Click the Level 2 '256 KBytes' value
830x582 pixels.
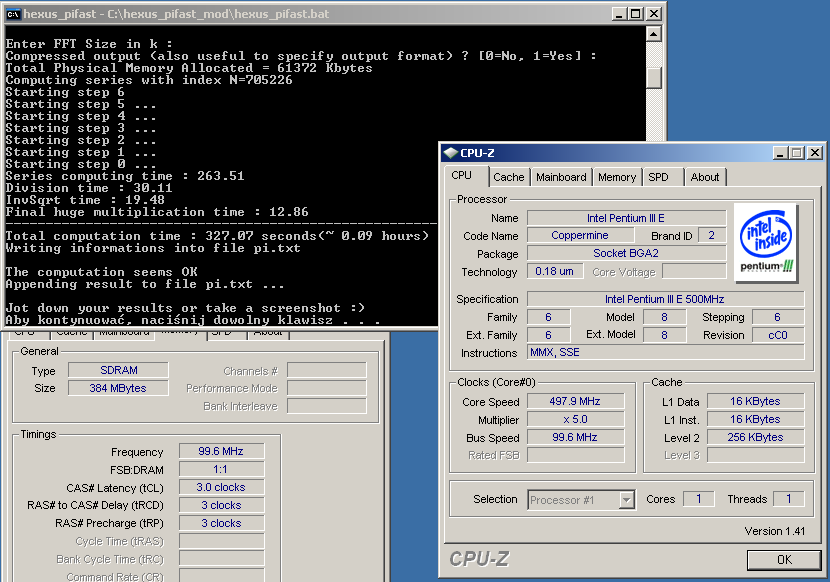pyautogui.click(x=755, y=437)
